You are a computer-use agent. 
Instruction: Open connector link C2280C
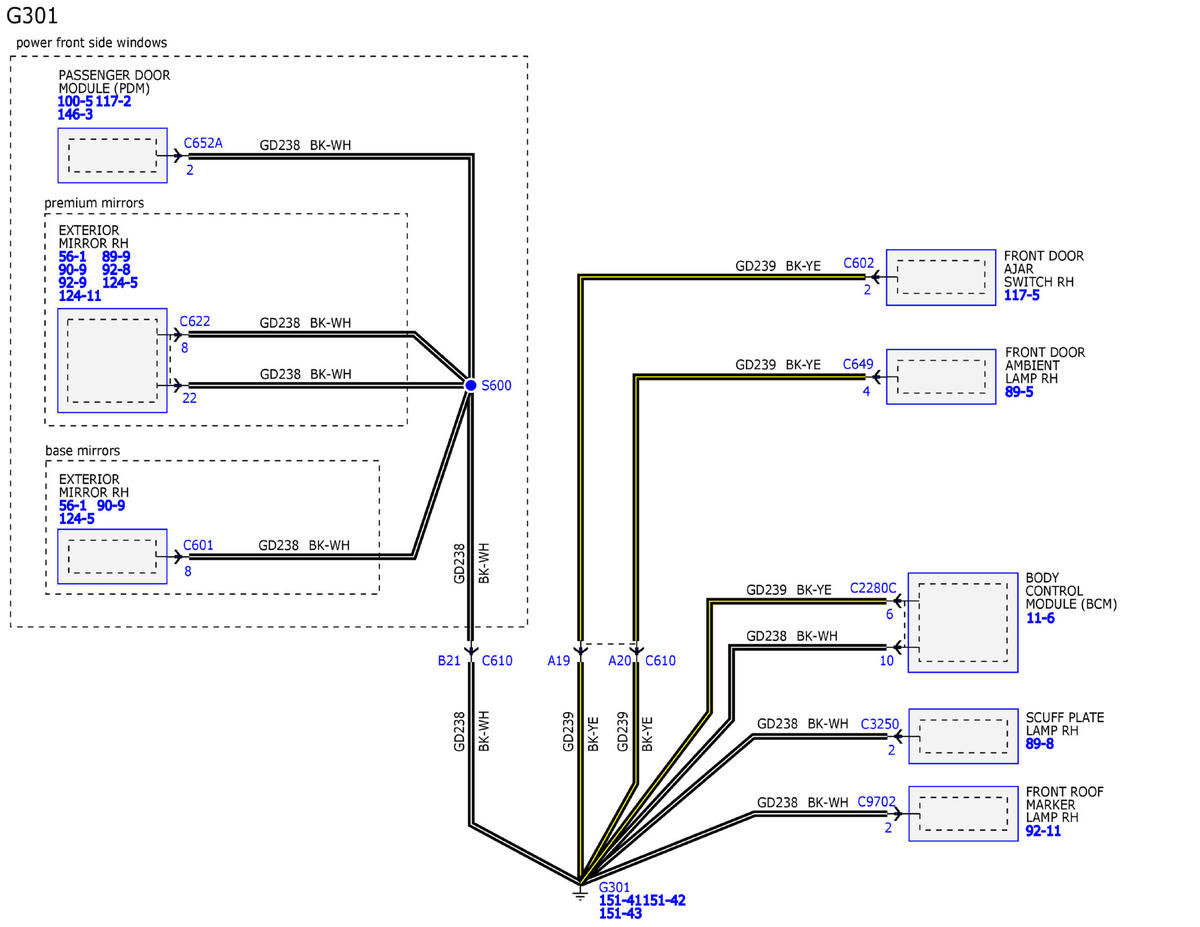pyautogui.click(x=873, y=588)
